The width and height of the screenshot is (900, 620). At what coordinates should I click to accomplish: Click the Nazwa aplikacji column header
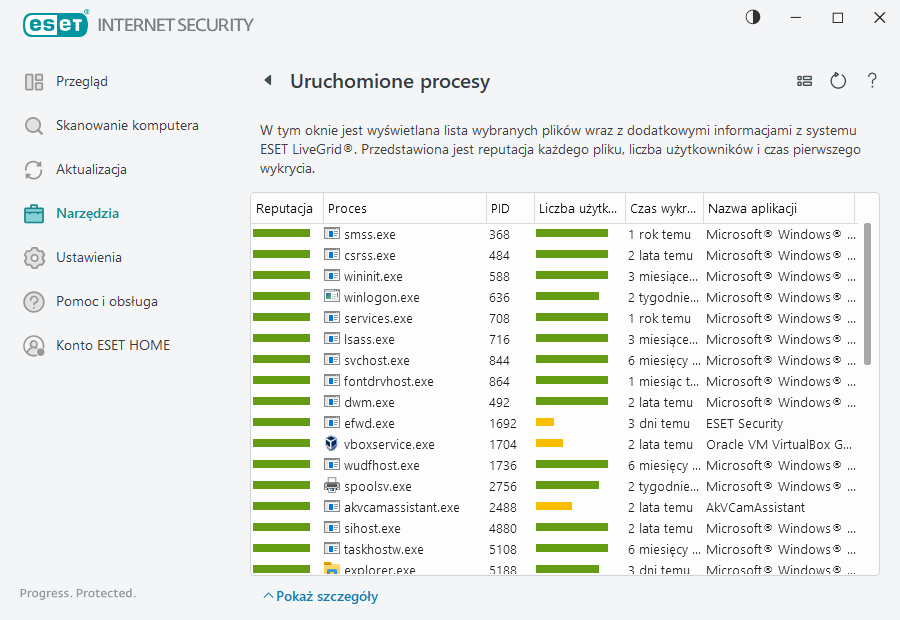tap(752, 209)
